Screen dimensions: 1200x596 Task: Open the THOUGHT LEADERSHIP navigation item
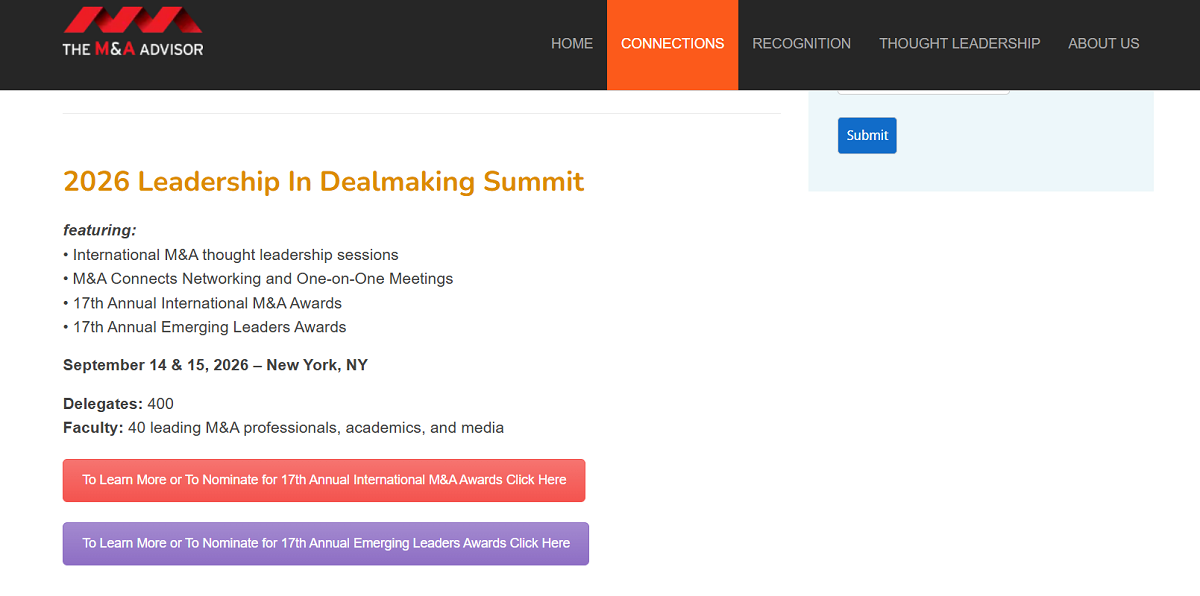pos(959,43)
